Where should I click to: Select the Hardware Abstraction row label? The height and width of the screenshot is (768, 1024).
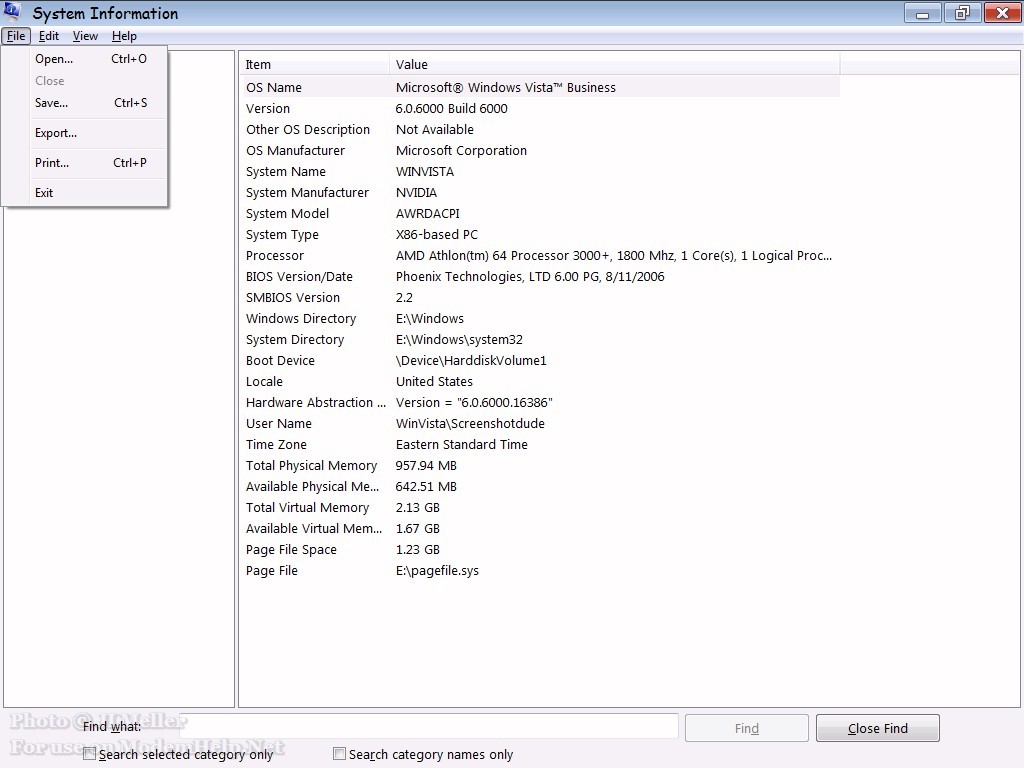316,402
